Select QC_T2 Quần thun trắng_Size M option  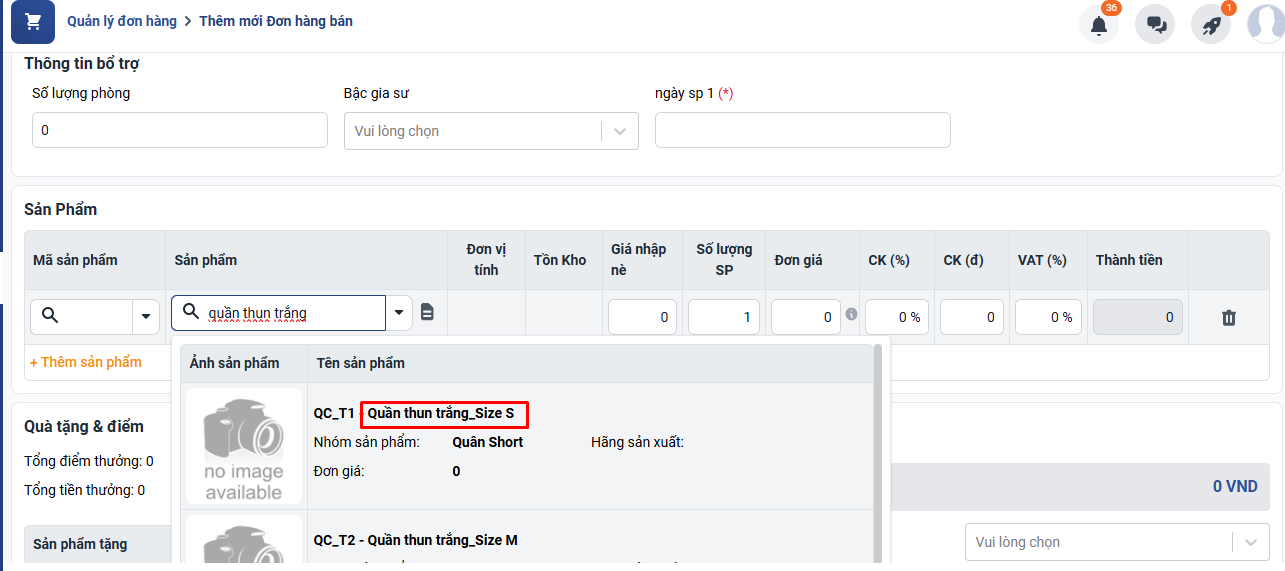(x=416, y=540)
